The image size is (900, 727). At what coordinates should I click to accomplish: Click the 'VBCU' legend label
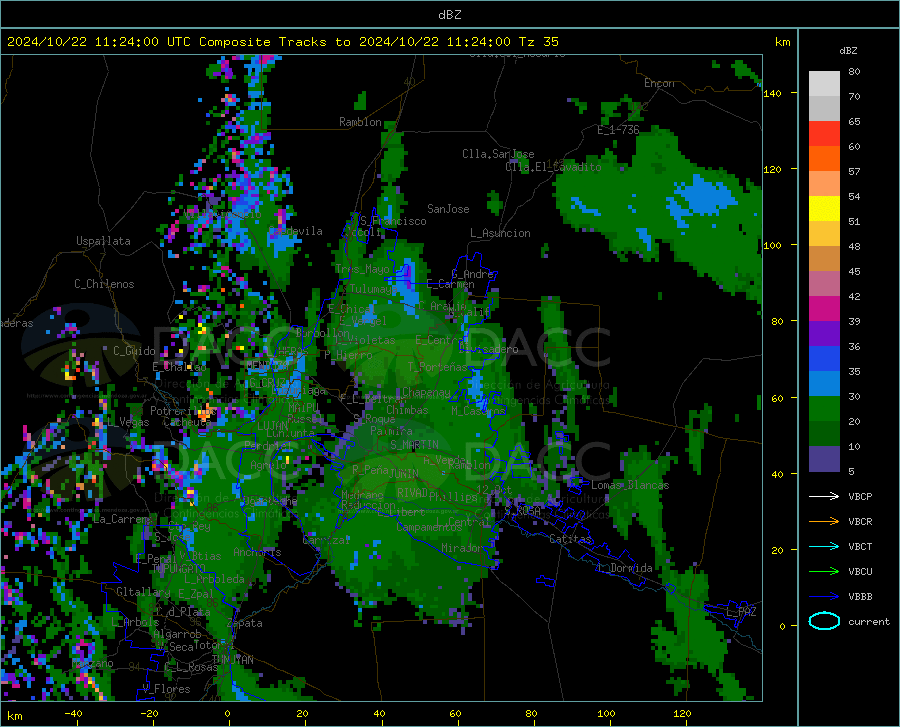(x=860, y=572)
